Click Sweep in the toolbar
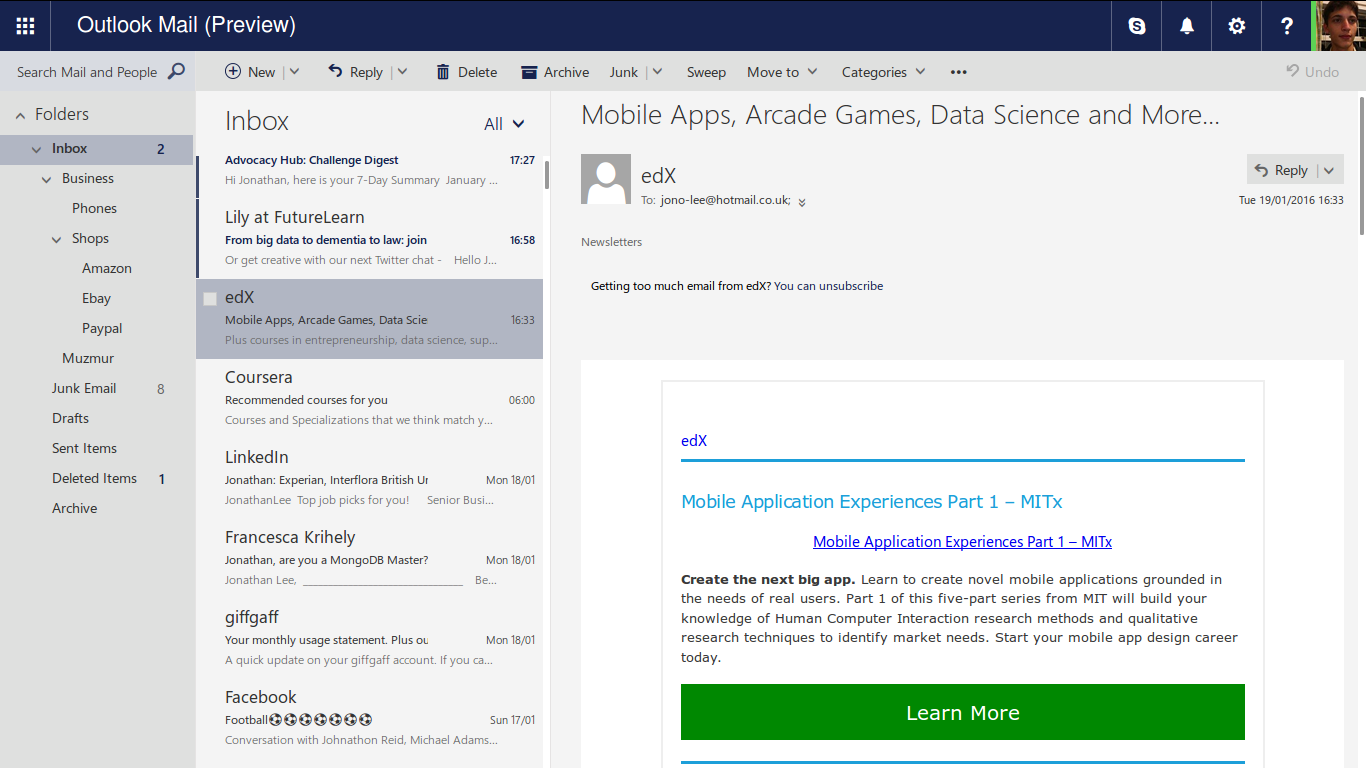 point(706,72)
